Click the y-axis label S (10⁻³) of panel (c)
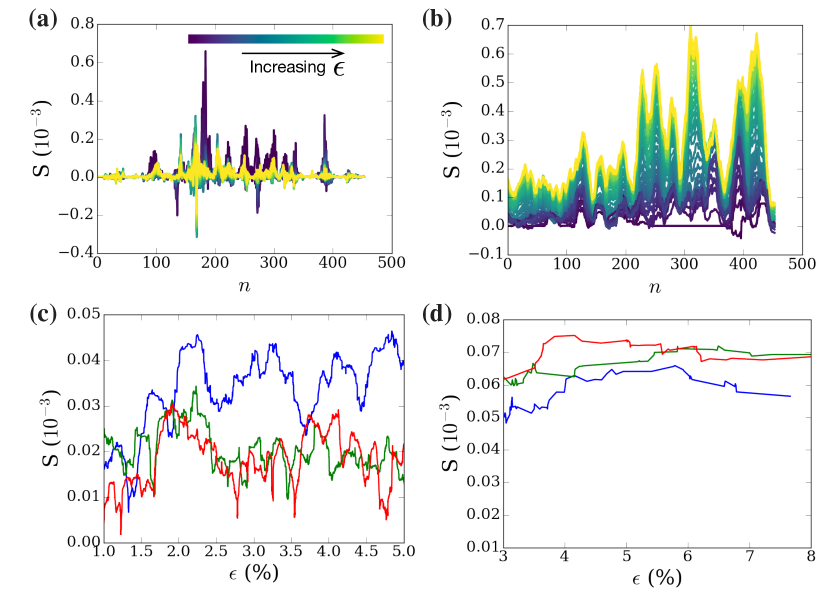830x602 pixels. pyautogui.click(x=51, y=428)
